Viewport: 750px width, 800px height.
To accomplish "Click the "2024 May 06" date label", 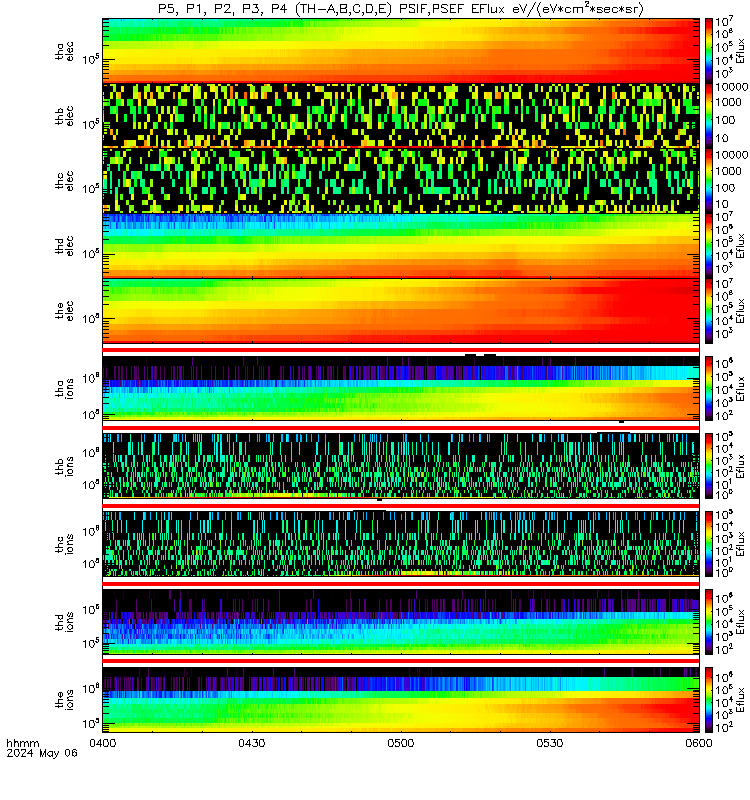I will pos(42,753).
